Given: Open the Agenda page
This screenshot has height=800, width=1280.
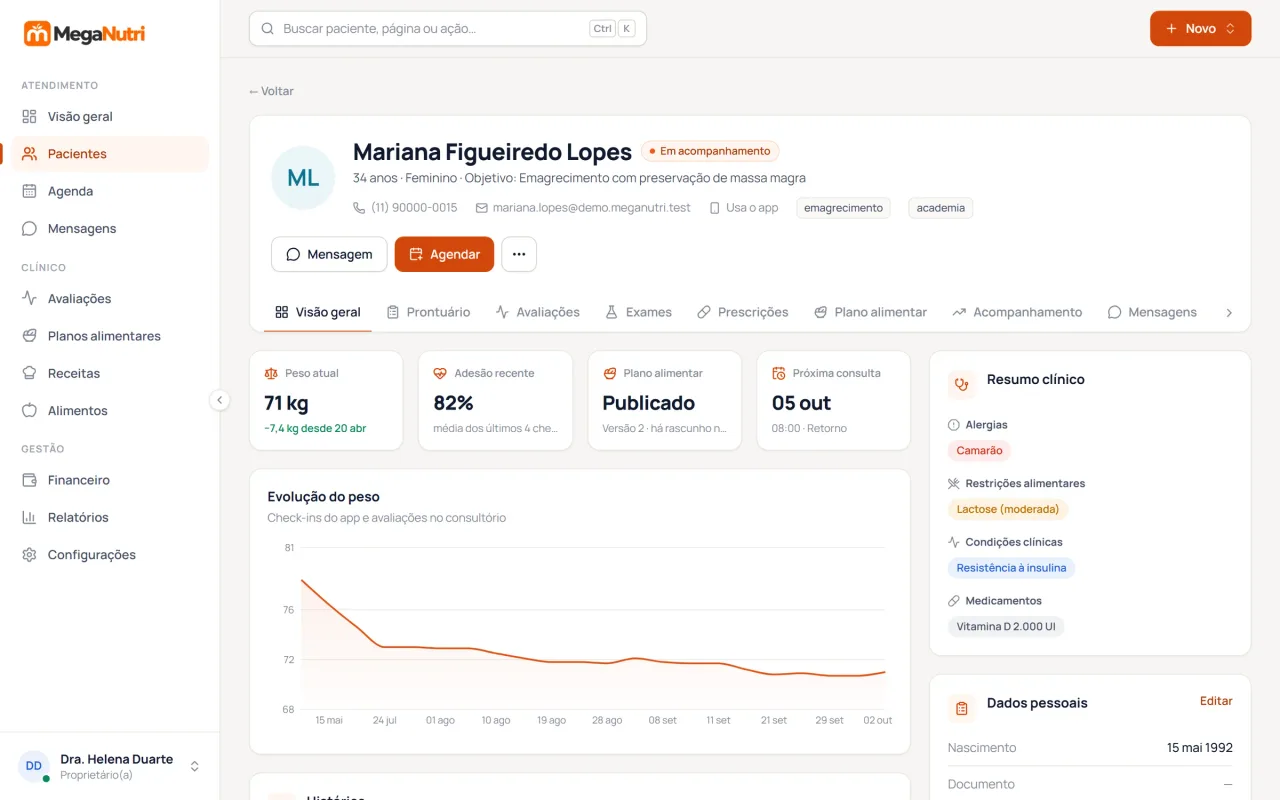Looking at the screenshot, I should (x=110, y=191).
